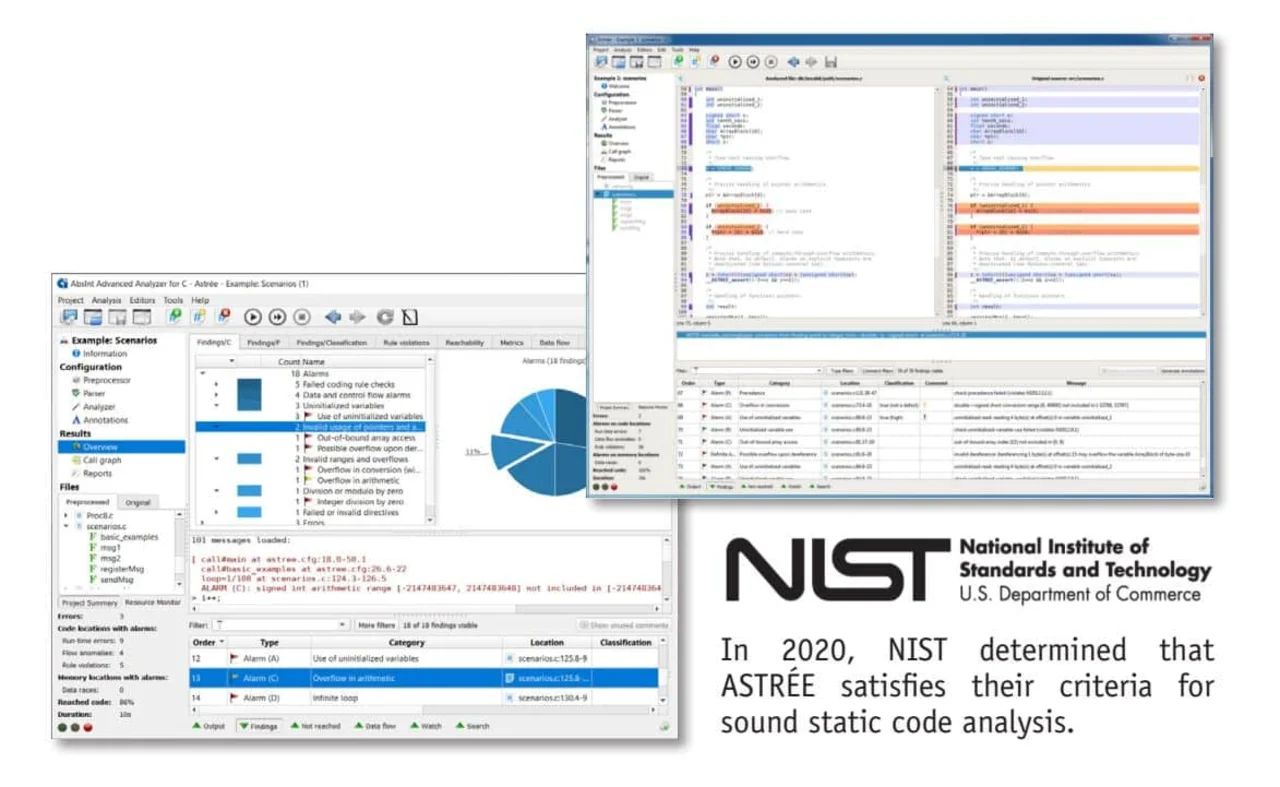Toggle the Show unused comments checkbox
1280x787 pixels.
[x=624, y=625]
